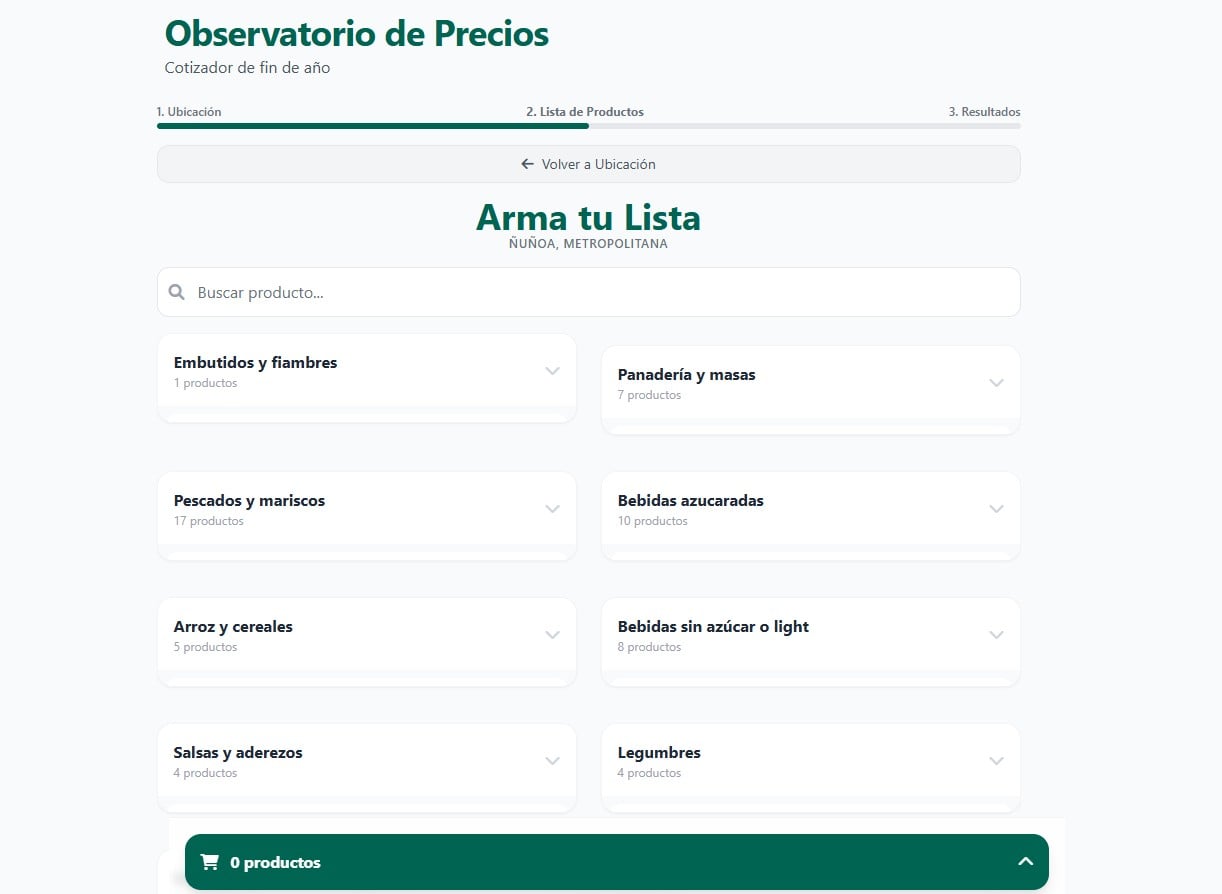Select the 2. Lista de Productos step
The image size is (1222, 894).
585,112
